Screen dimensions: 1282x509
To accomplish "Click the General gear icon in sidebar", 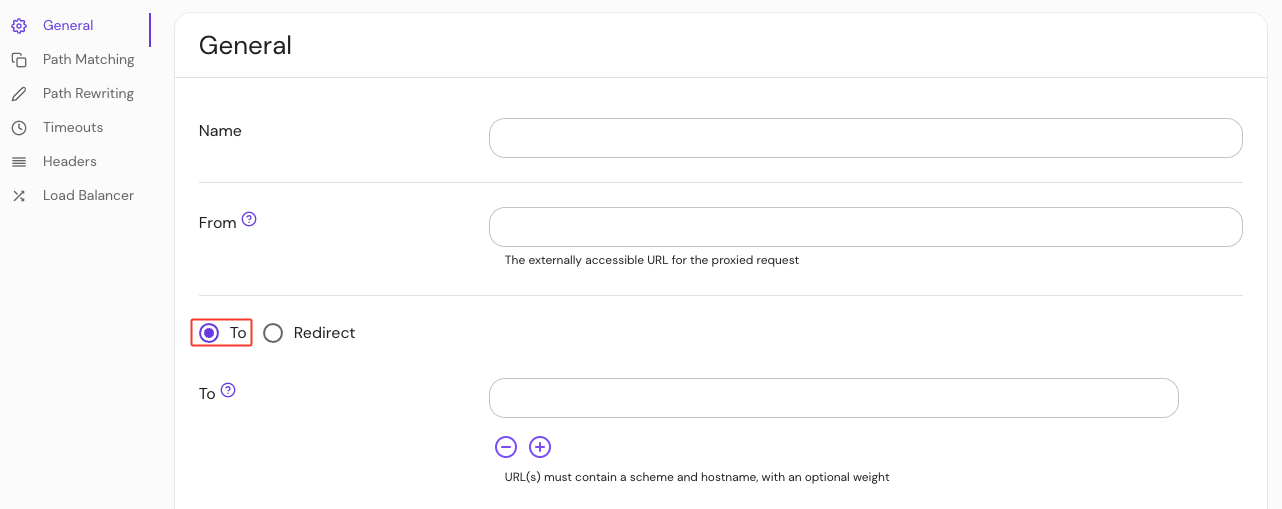I will tap(19, 26).
